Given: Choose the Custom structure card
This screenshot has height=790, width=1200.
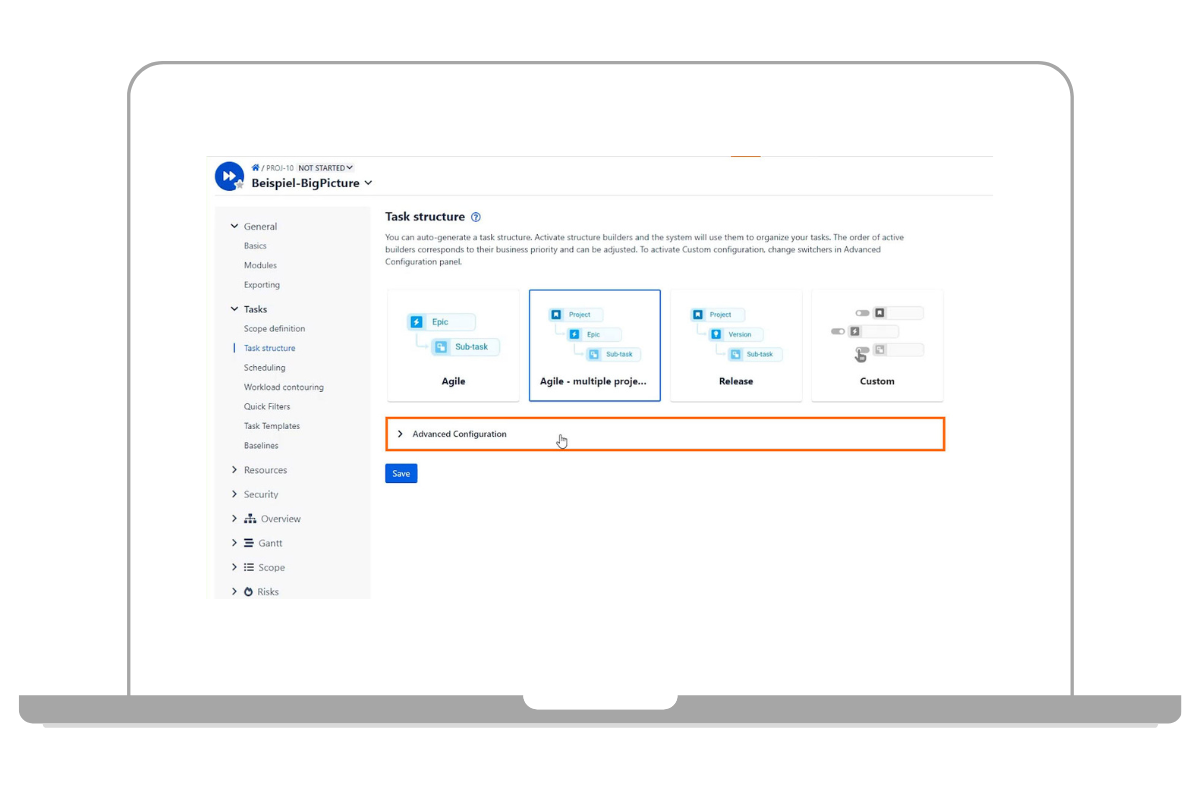Looking at the screenshot, I should pos(876,345).
